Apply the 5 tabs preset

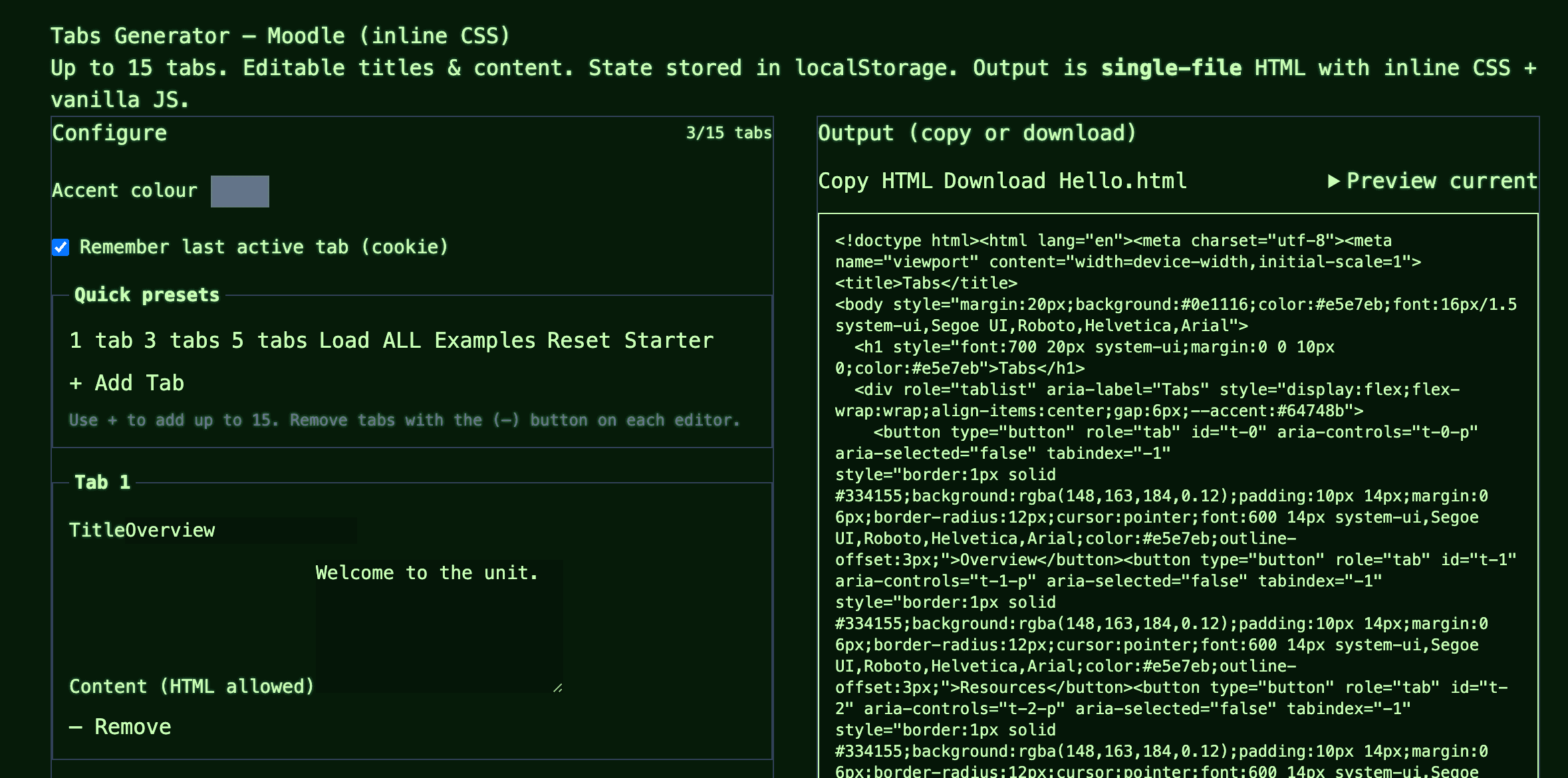pos(269,340)
